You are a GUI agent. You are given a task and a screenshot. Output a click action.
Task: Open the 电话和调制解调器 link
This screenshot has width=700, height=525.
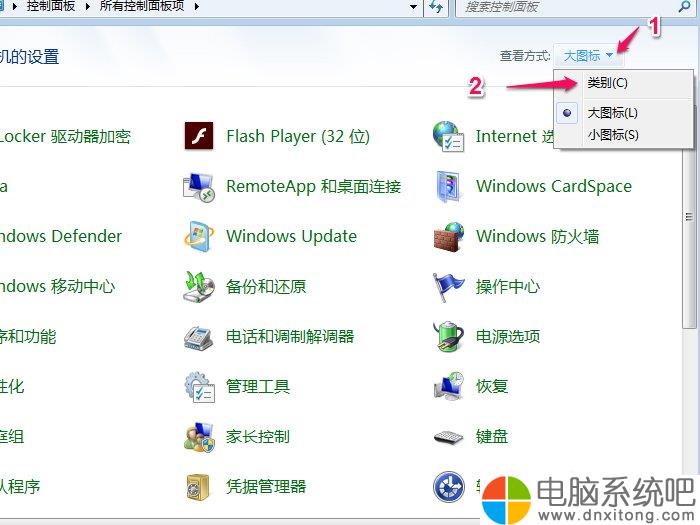tap(290, 336)
